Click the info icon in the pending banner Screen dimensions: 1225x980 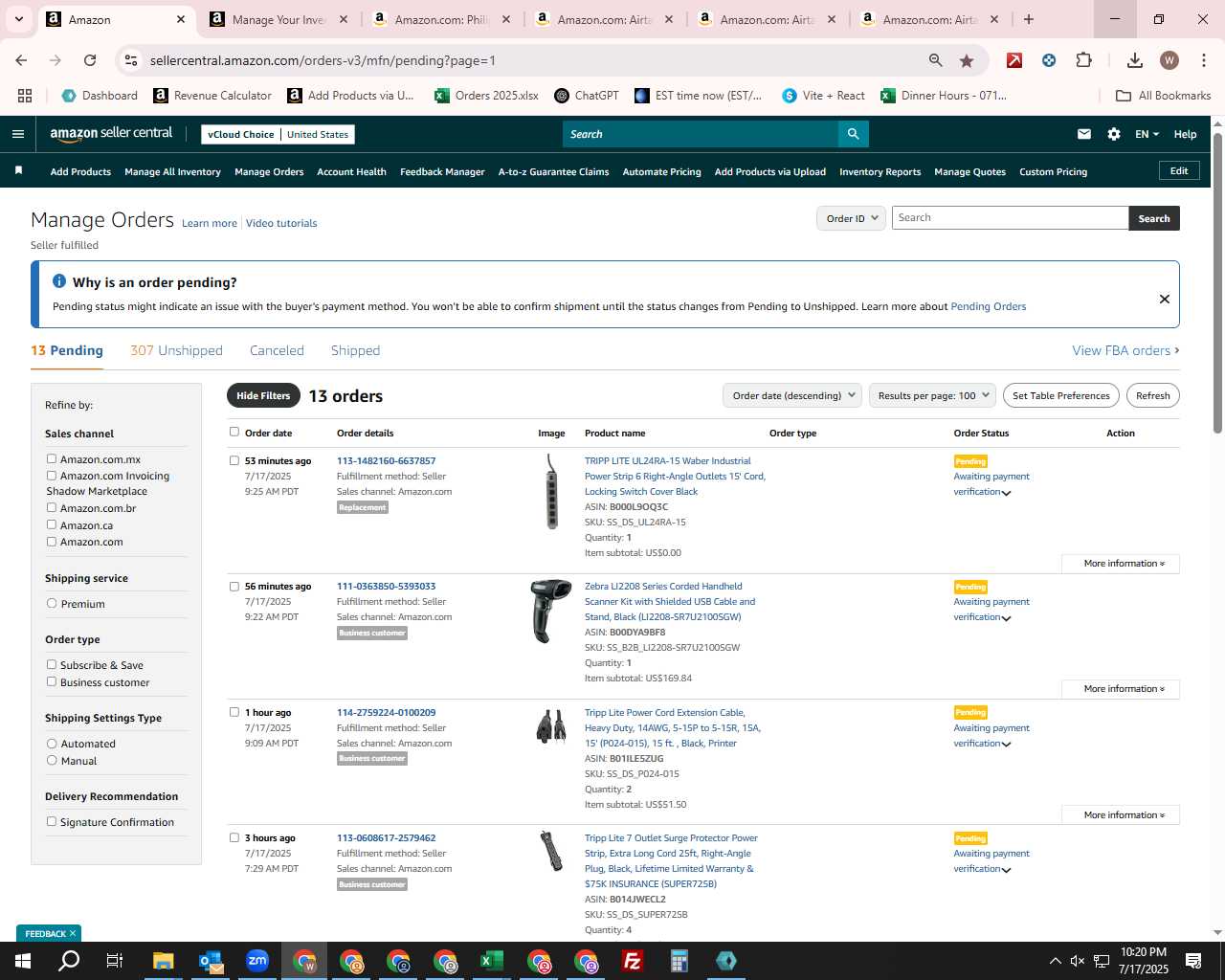tap(59, 281)
